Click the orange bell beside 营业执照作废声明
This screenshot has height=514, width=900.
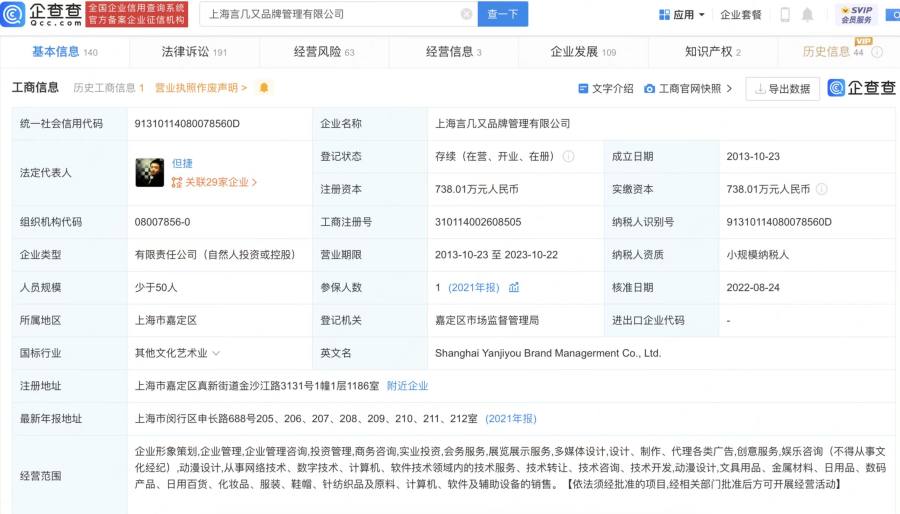click(264, 88)
